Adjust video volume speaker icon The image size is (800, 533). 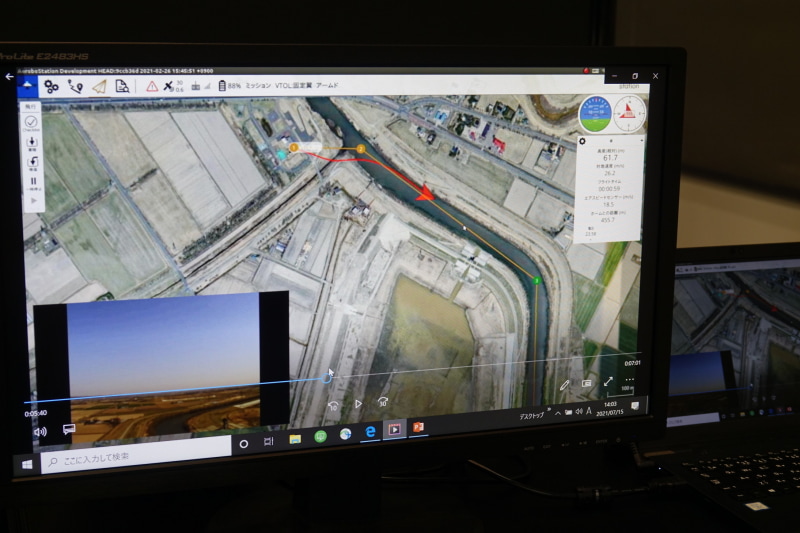(x=40, y=432)
